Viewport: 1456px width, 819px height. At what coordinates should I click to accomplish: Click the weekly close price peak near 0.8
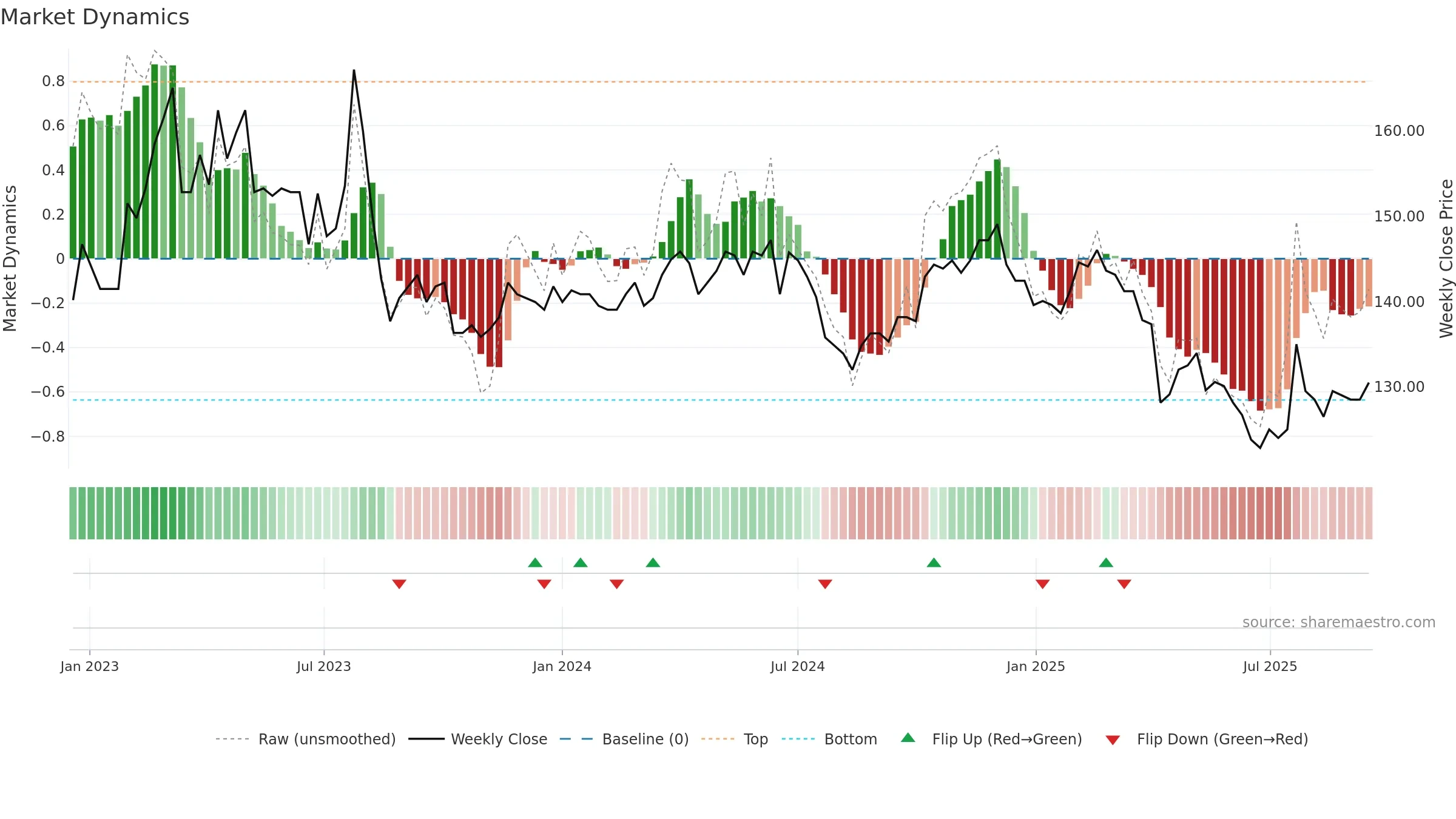click(354, 71)
